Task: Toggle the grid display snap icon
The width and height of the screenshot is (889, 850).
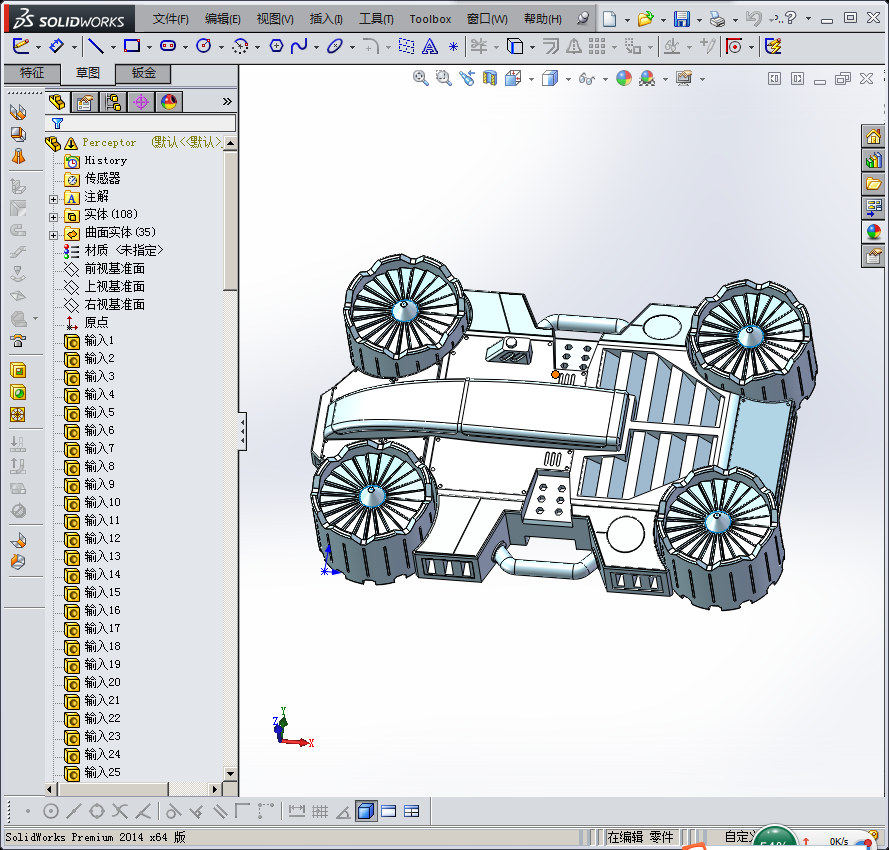Action: click(x=320, y=811)
